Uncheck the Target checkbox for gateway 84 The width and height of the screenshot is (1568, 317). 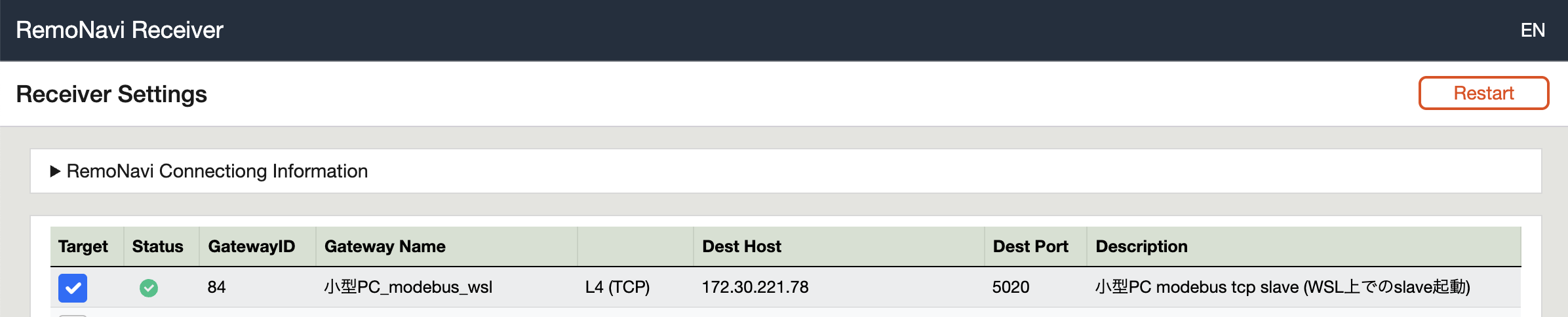click(x=73, y=288)
